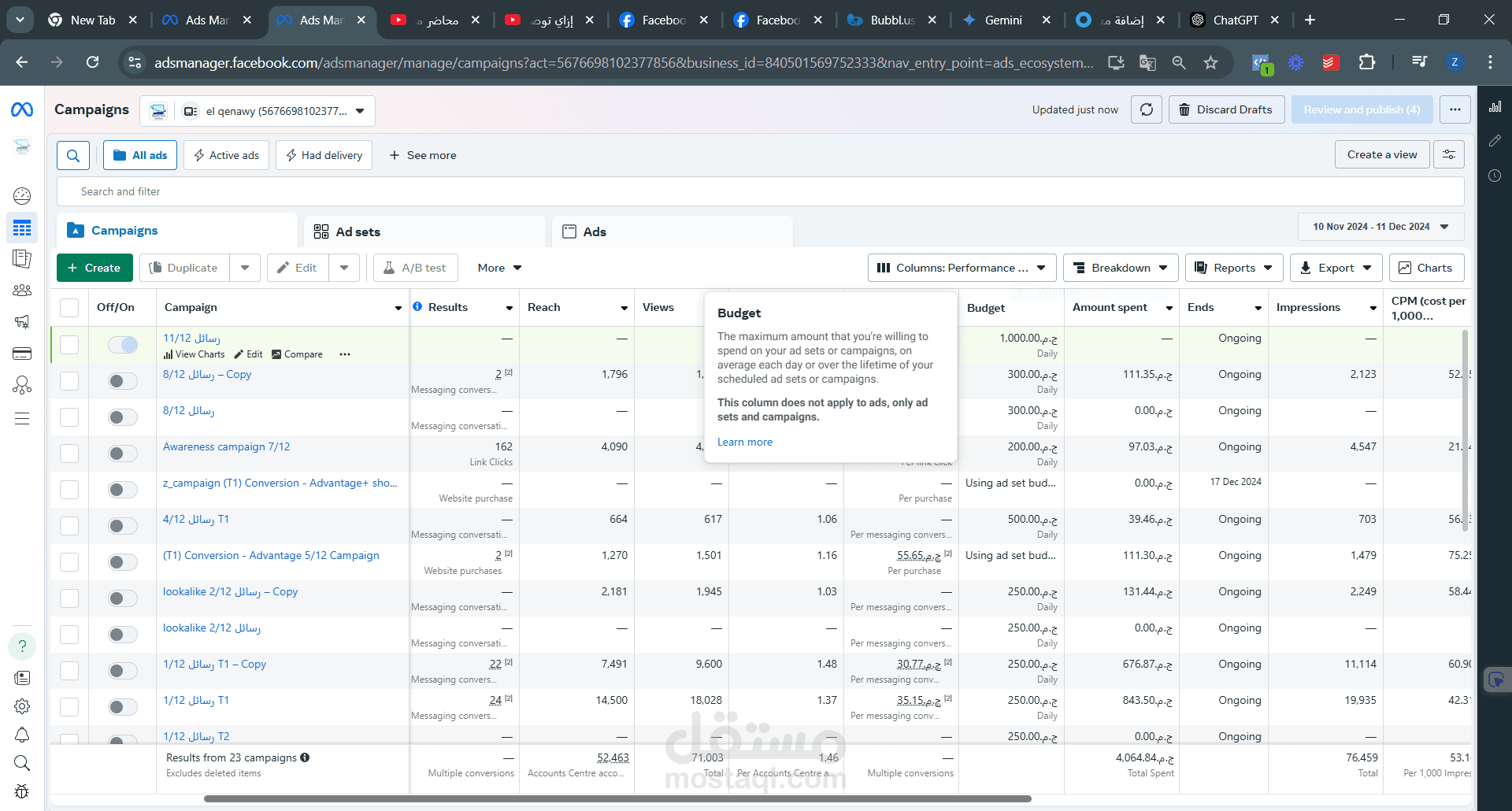This screenshot has width=1512, height=811.
Task: Toggle on the z_campaign (T1) Conversion switch
Action: tap(123, 490)
